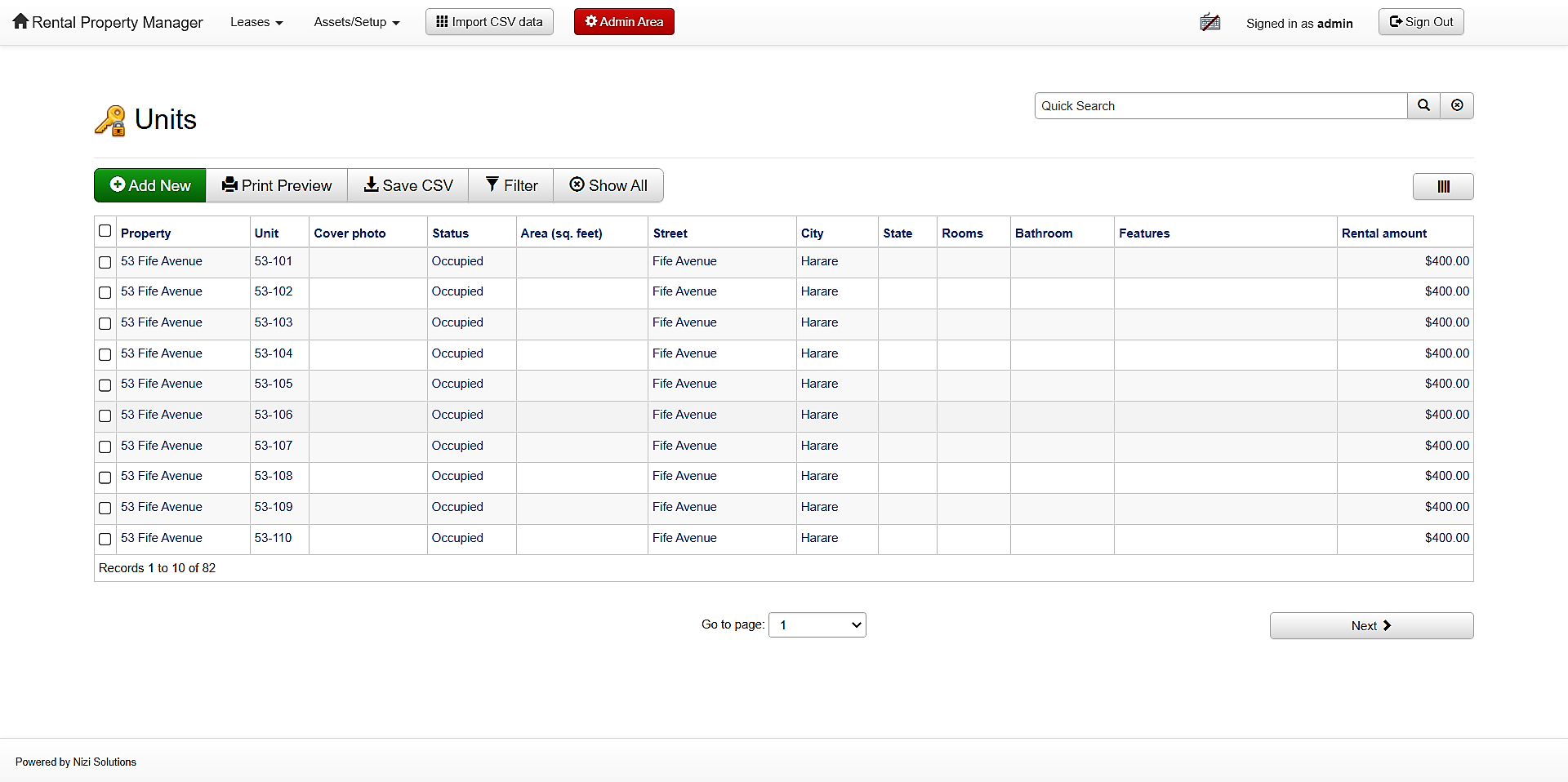Viewport: 1568px width, 782px height.
Task: Sign Out of the application
Action: [x=1420, y=21]
